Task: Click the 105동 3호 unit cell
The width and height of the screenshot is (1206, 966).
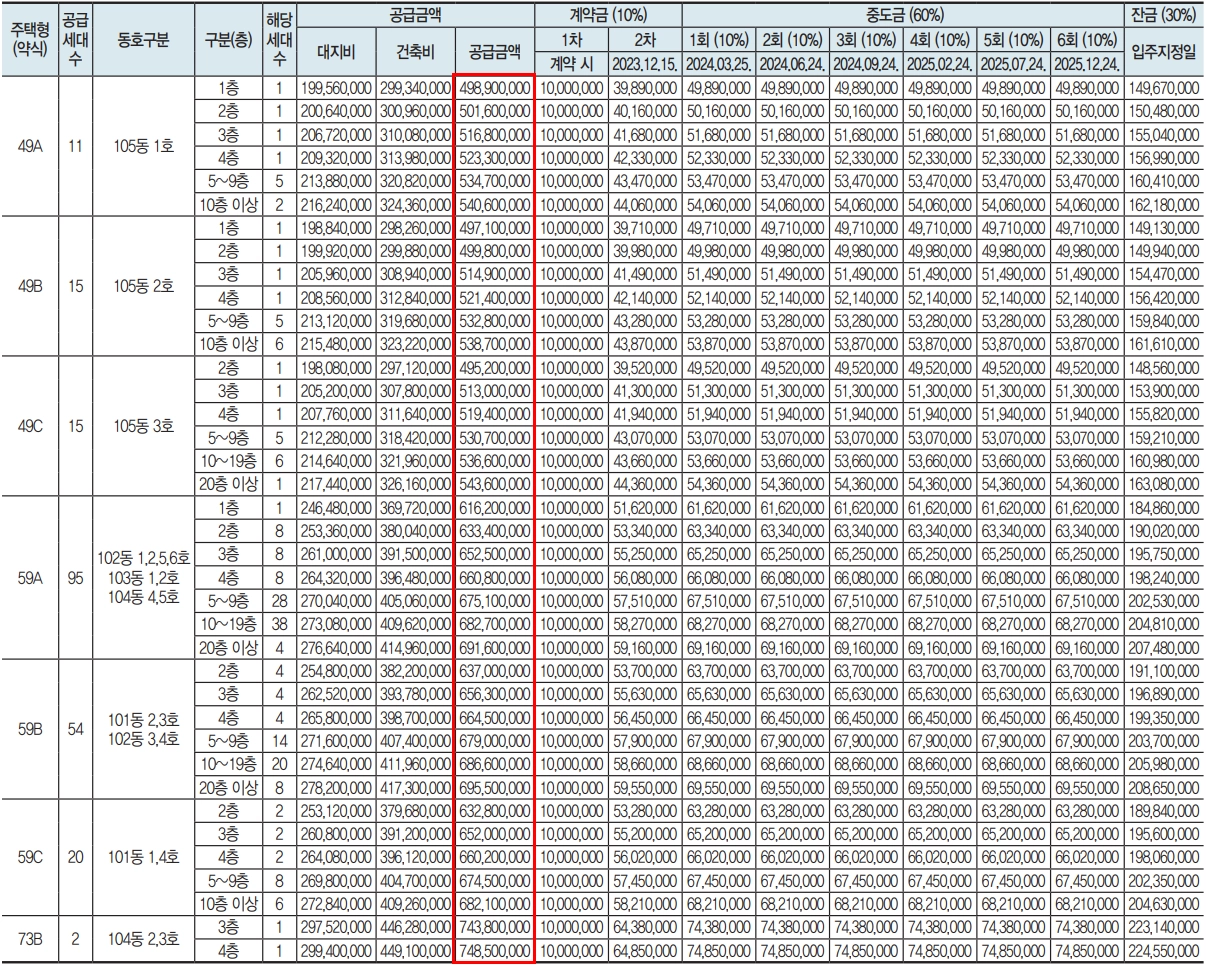Action: click(145, 427)
